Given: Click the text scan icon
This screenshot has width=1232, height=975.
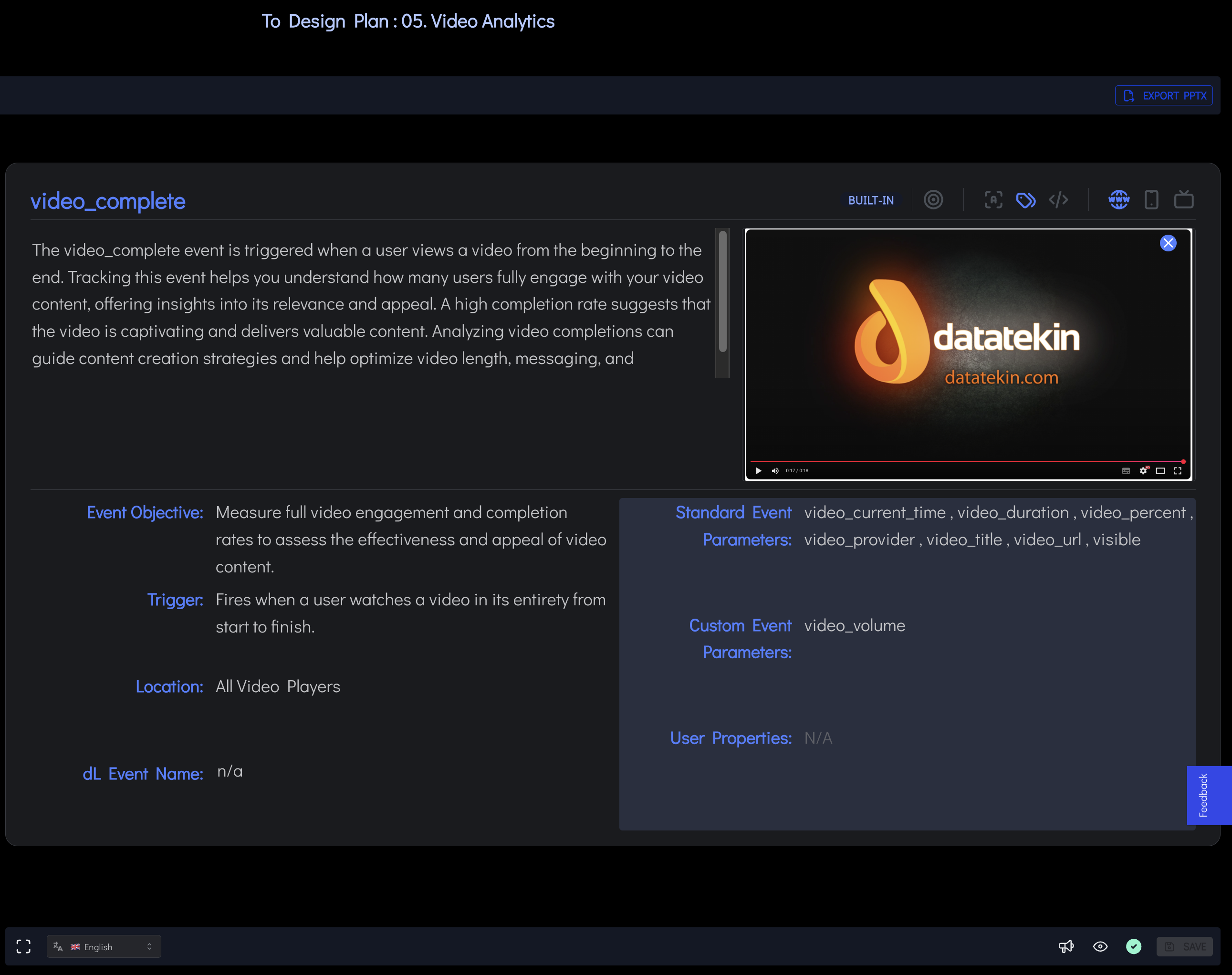Looking at the screenshot, I should 993,200.
